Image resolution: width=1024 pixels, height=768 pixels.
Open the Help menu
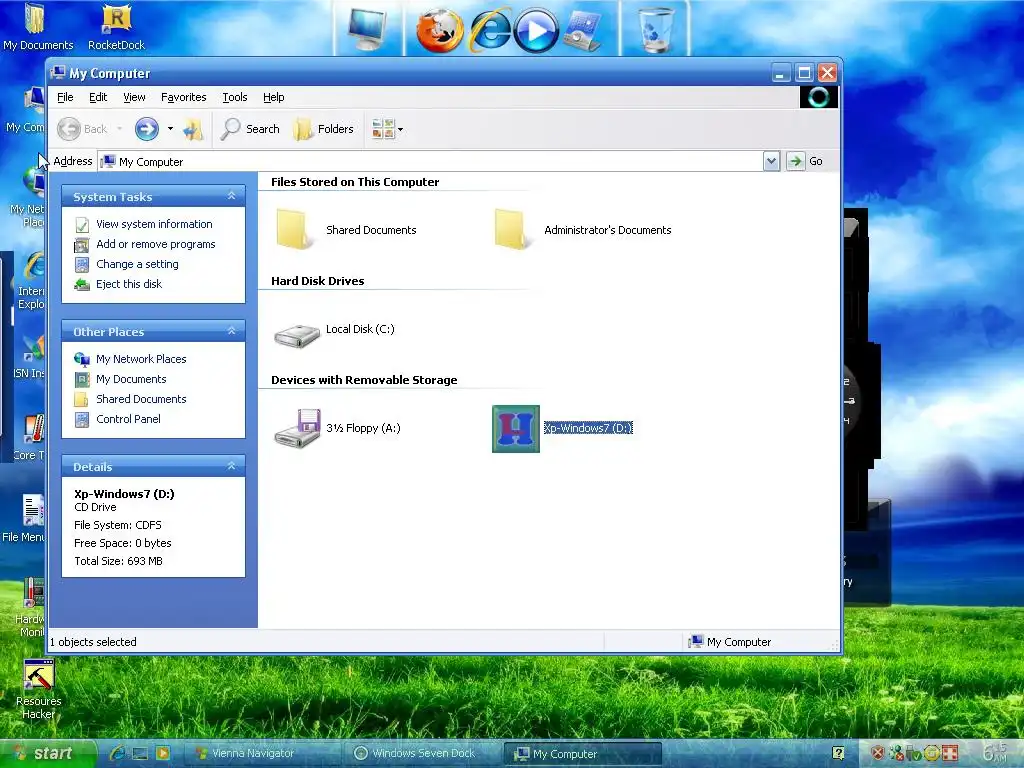[274, 97]
